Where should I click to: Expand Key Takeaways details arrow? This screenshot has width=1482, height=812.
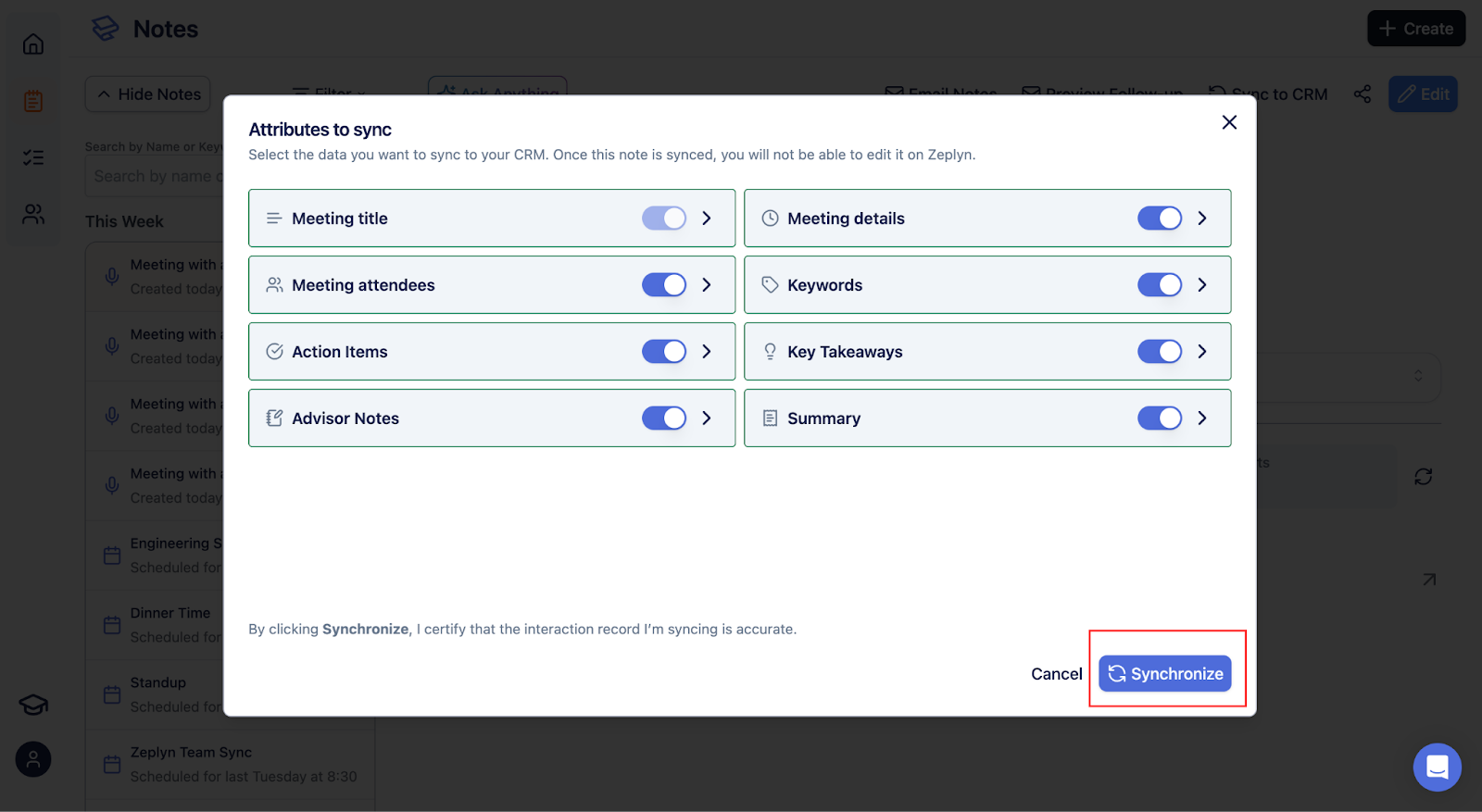coord(1202,352)
